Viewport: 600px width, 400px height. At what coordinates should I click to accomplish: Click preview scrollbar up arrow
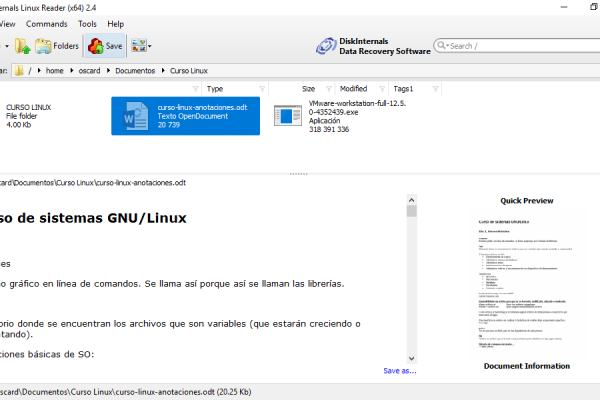click(411, 200)
